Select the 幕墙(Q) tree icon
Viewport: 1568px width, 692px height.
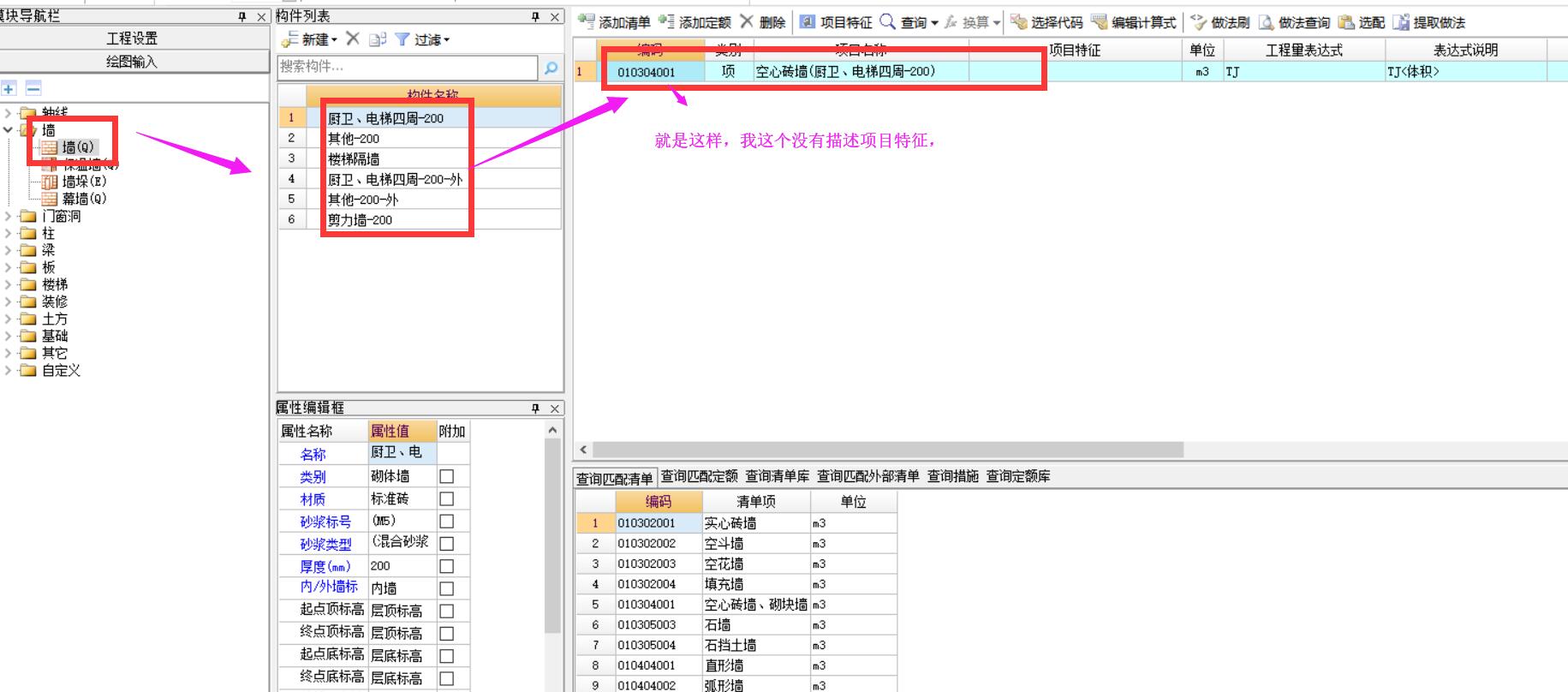tap(50, 199)
